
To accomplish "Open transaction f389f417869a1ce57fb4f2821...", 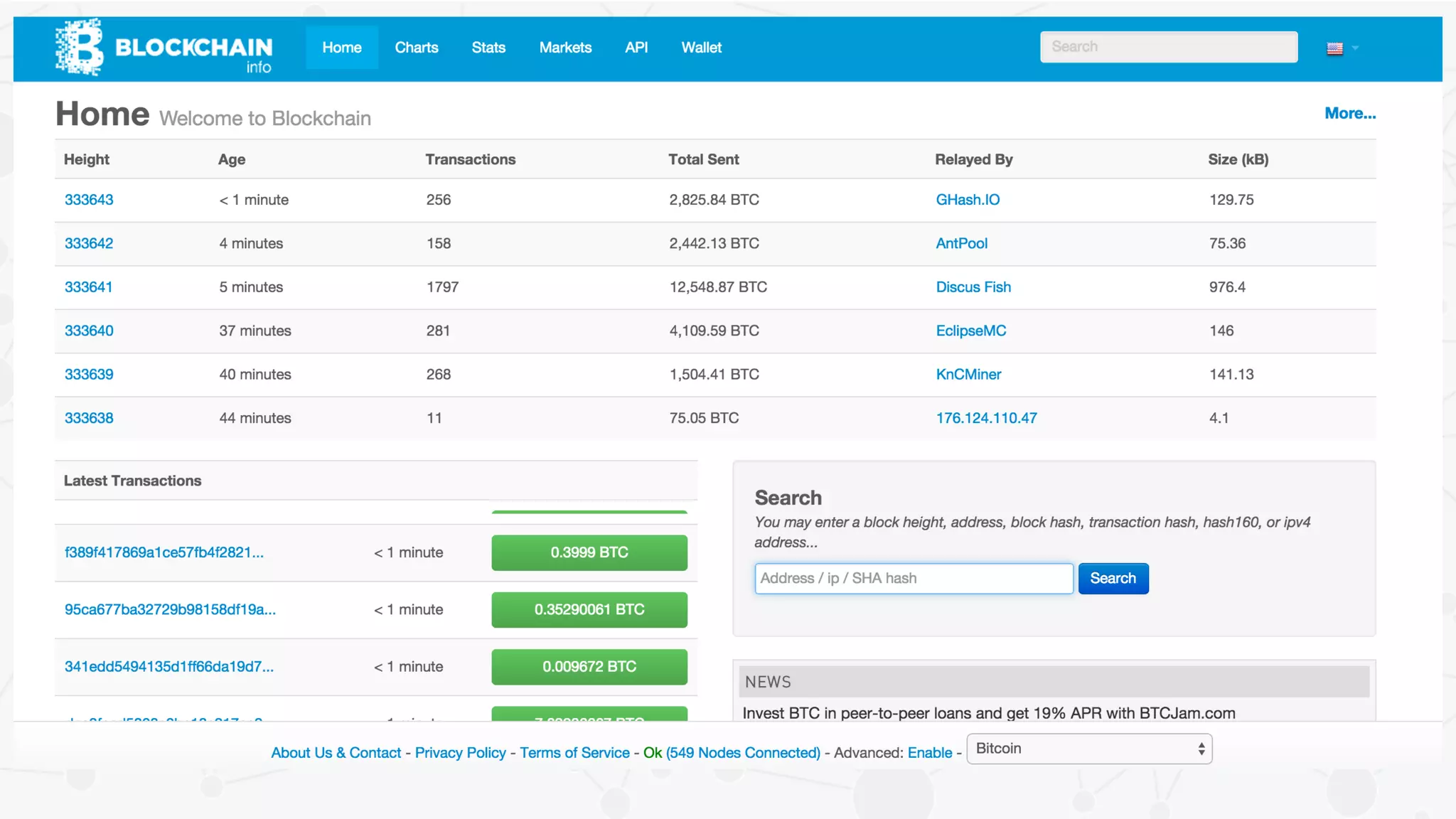I will coord(164,552).
